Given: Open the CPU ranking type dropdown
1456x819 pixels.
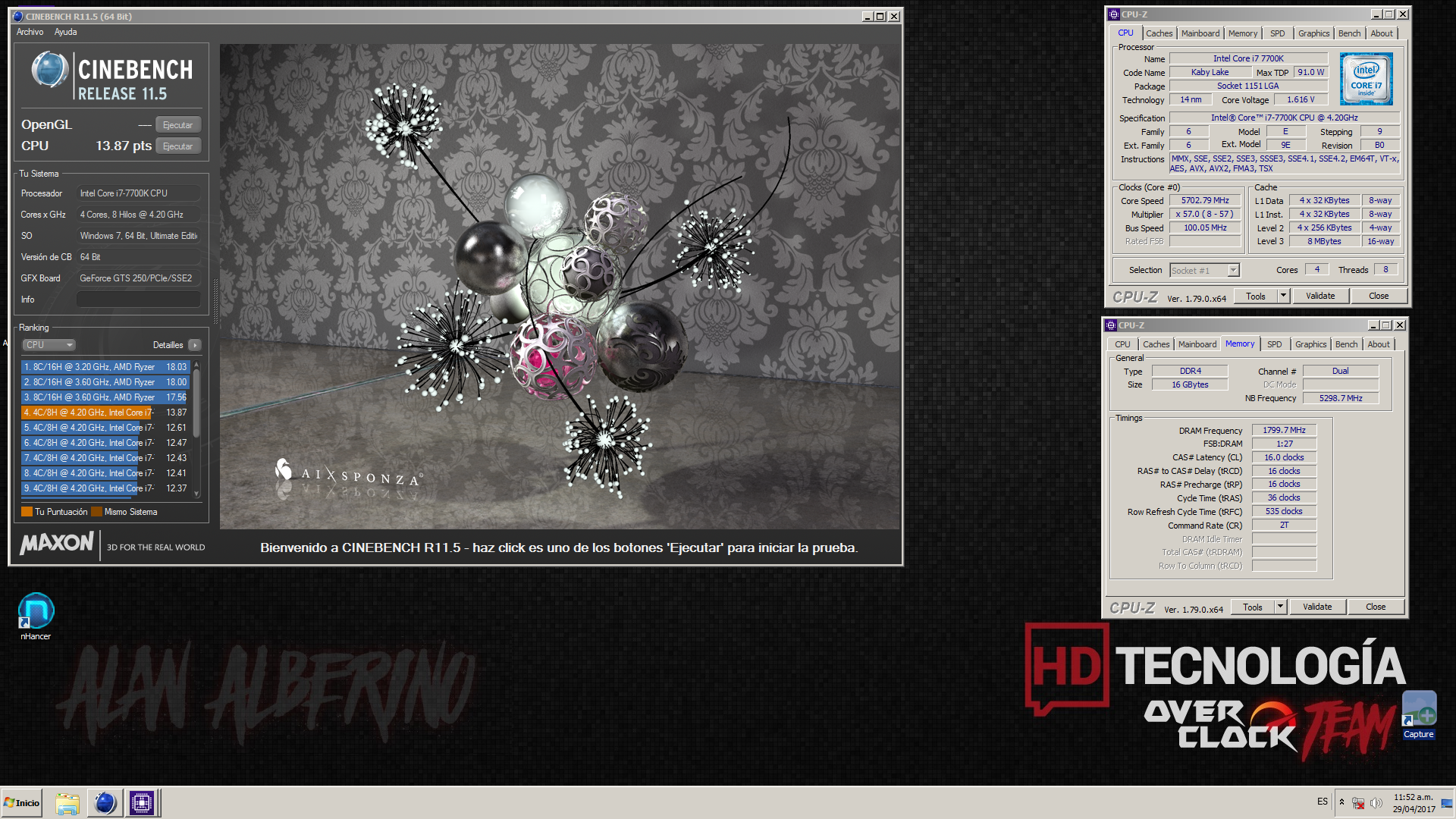Looking at the screenshot, I should point(49,345).
